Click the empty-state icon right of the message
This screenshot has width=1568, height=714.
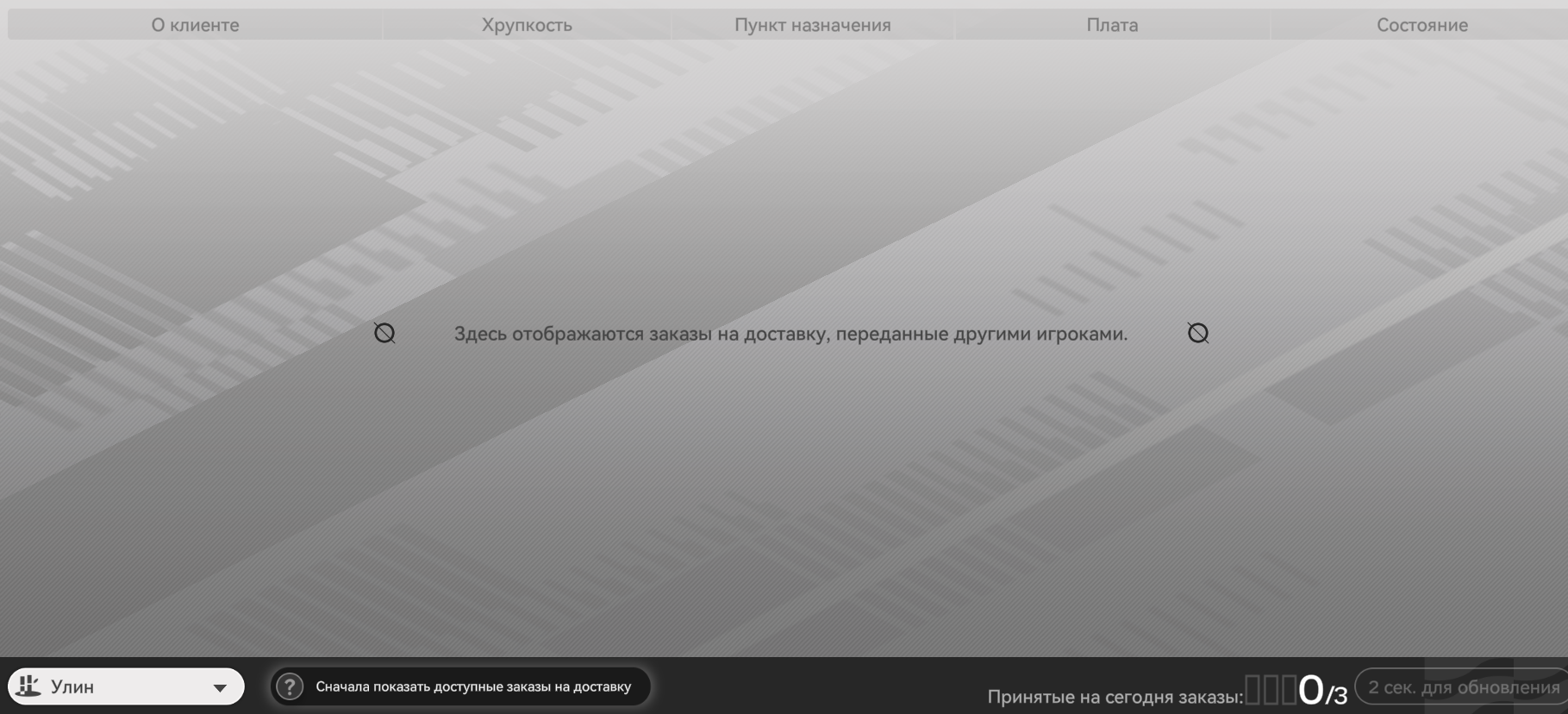(1197, 333)
